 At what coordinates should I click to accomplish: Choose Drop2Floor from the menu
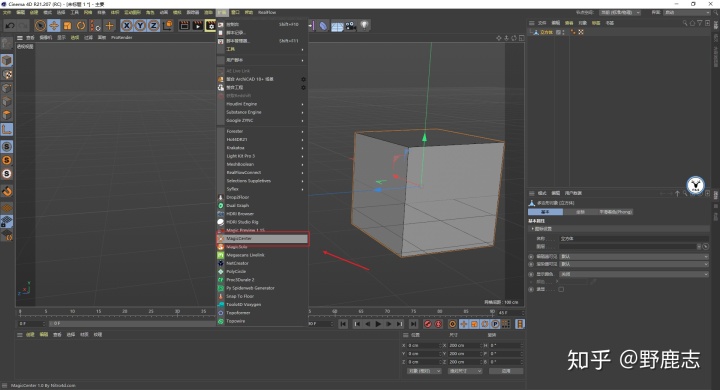[x=263, y=198]
